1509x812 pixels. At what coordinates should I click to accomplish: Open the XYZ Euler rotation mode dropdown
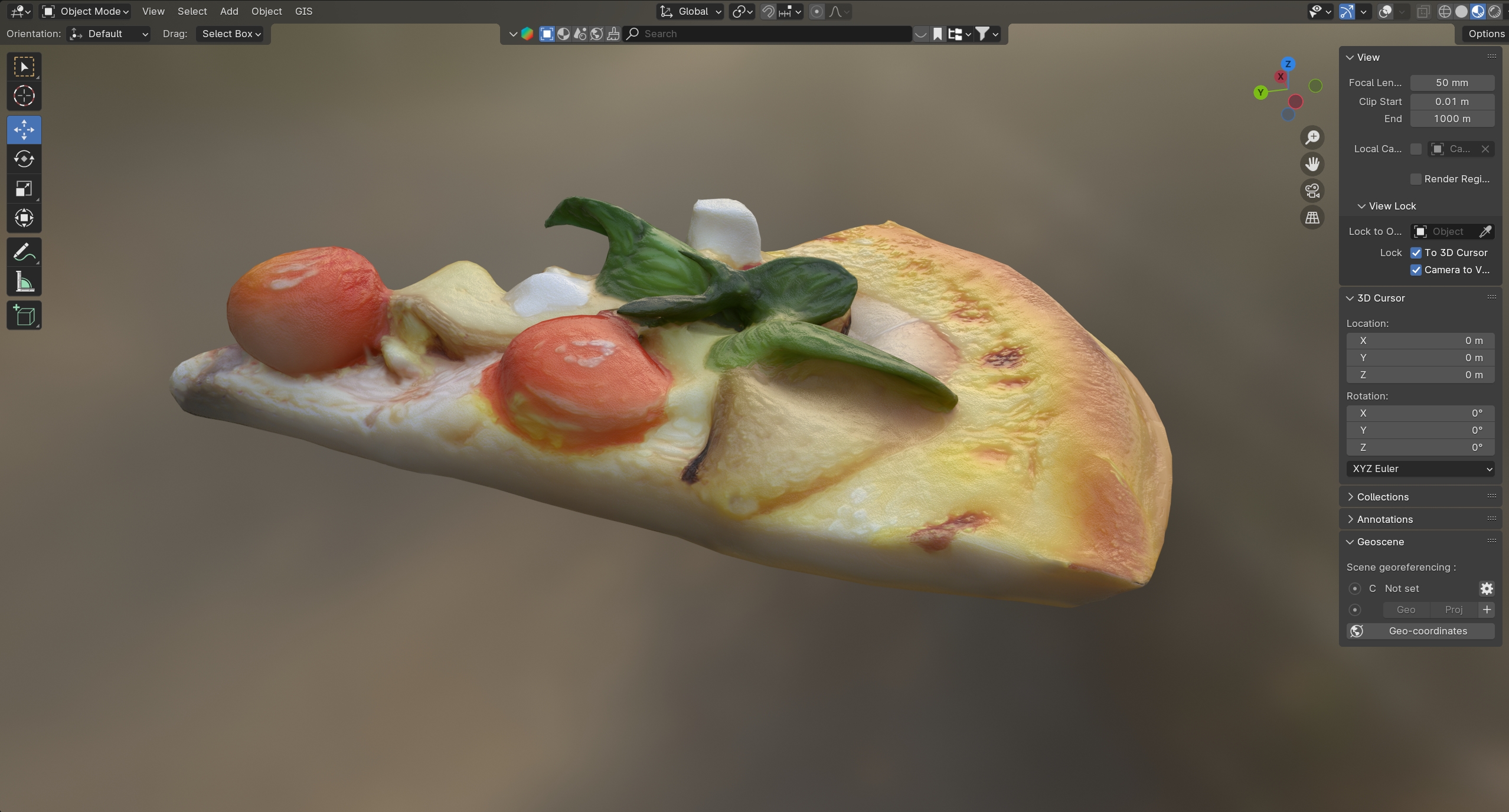tap(1420, 469)
